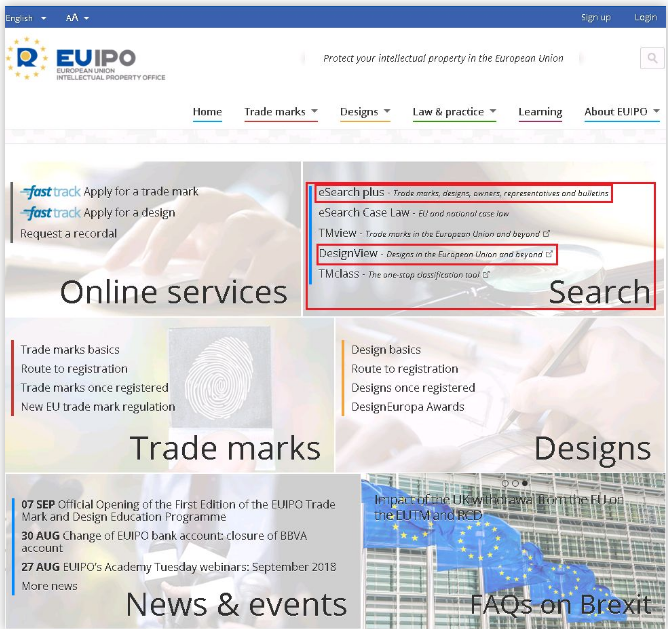Click Design basics link

(386, 350)
